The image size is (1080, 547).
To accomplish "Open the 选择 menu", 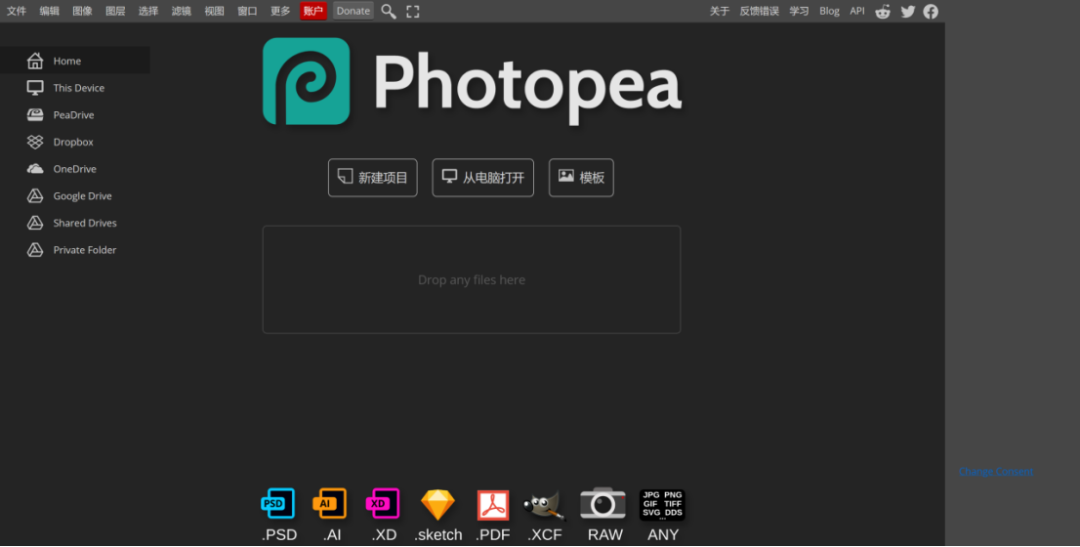I will 148,11.
